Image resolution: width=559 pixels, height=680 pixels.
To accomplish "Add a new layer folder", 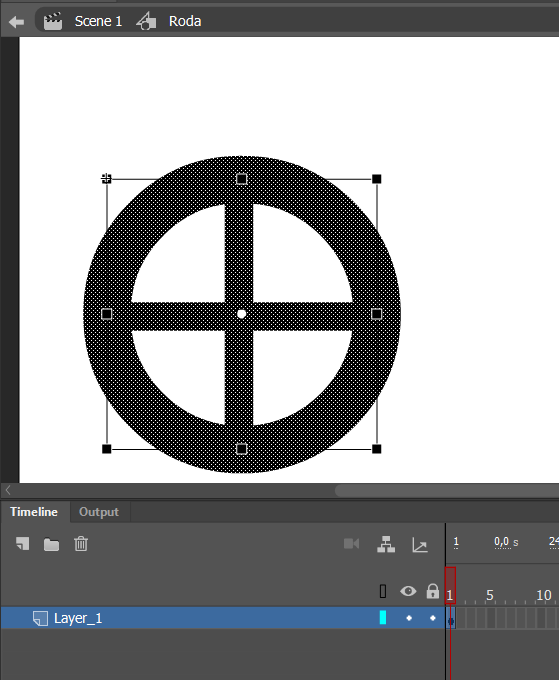I will click(x=51, y=544).
